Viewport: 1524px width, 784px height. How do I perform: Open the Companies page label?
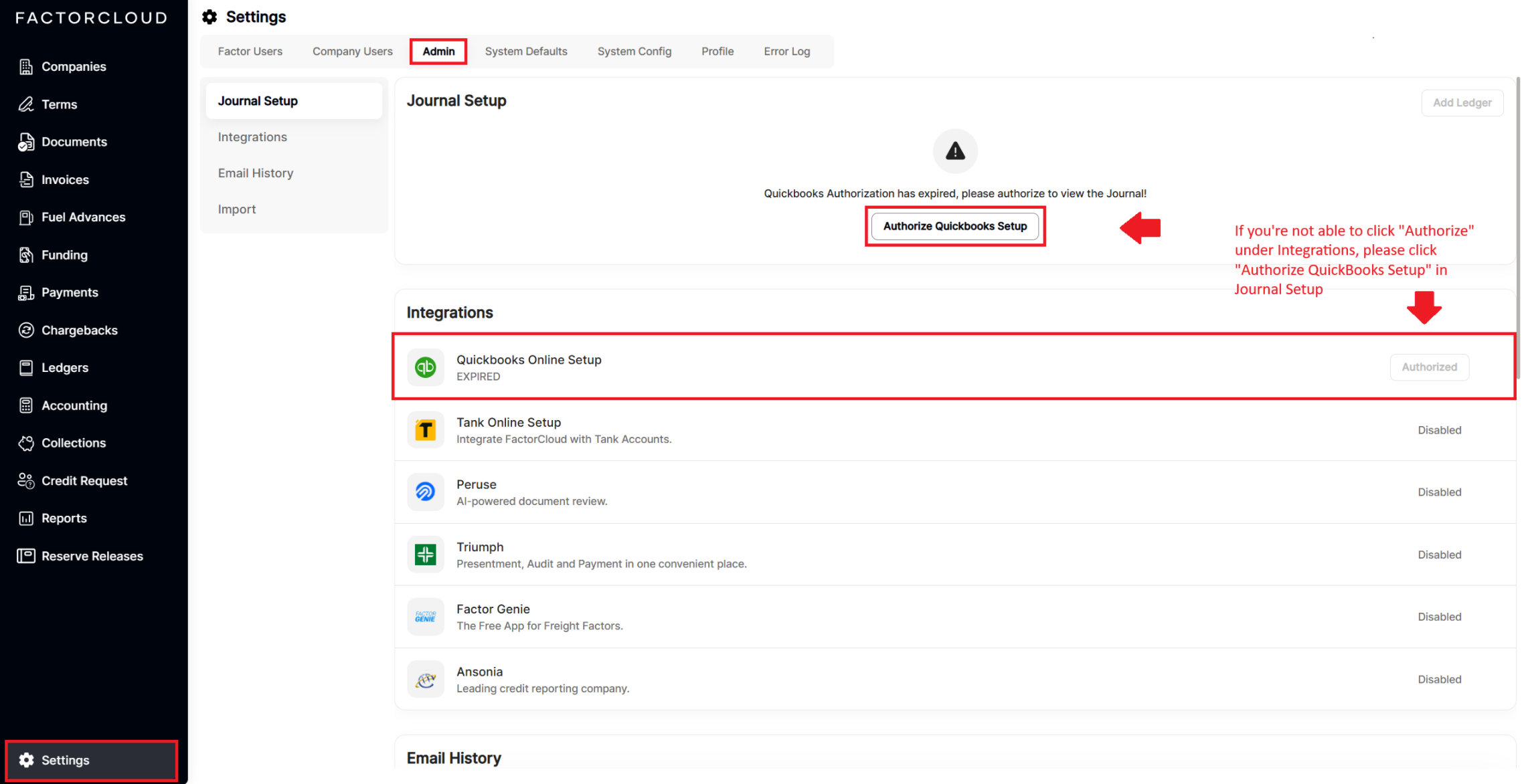tap(74, 67)
